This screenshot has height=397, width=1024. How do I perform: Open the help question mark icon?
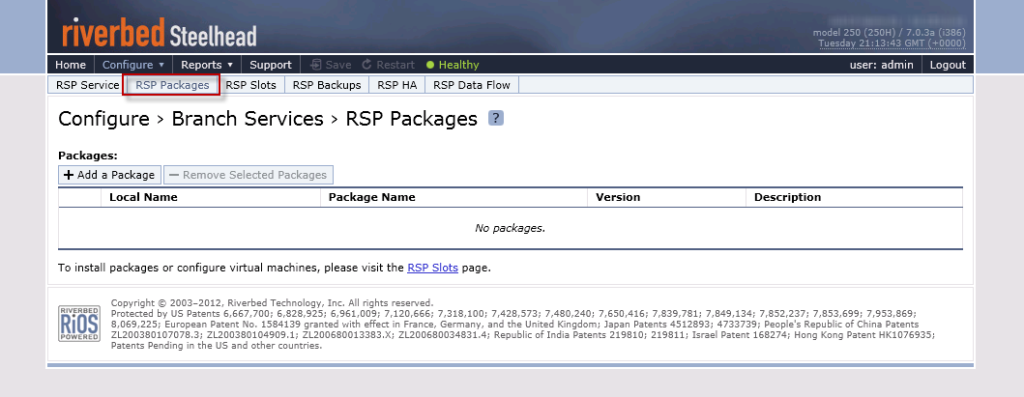tap(496, 118)
